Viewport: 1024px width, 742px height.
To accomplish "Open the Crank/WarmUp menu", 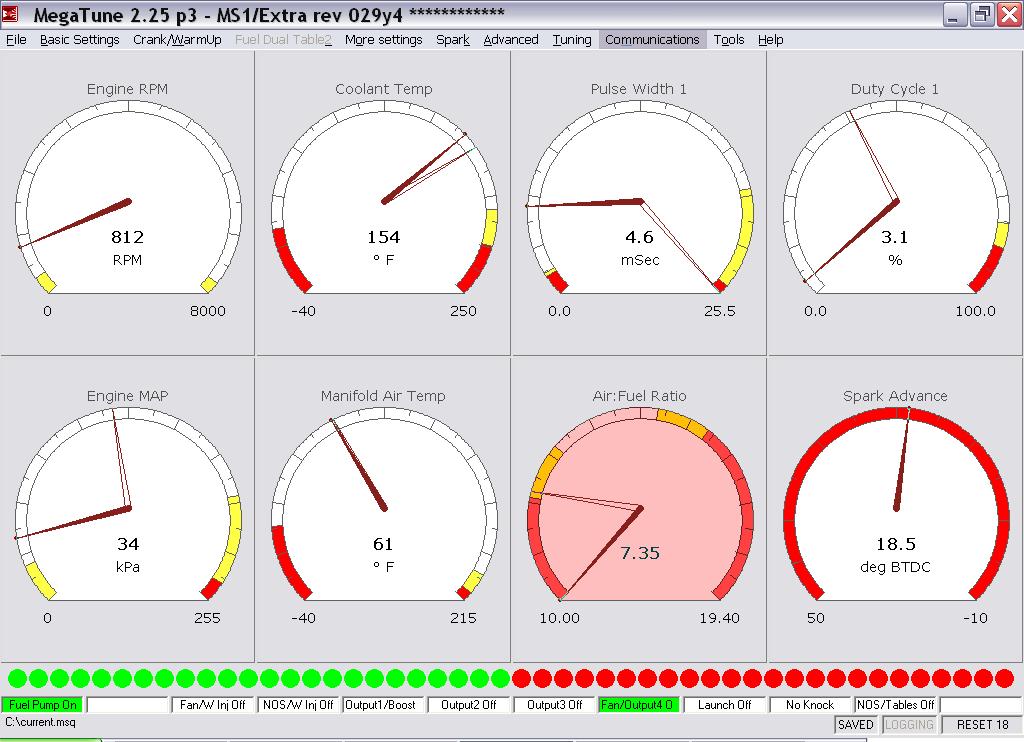I will 177,40.
